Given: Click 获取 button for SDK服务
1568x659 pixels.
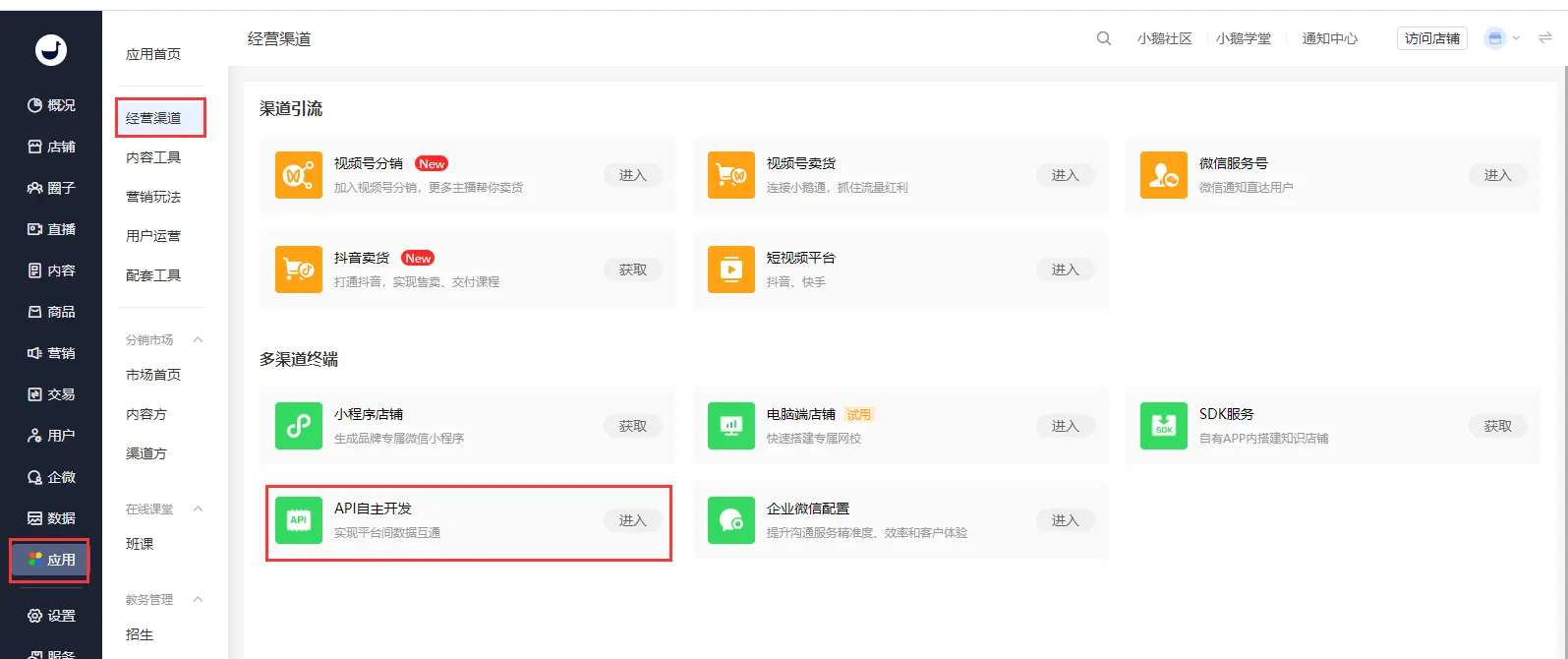Looking at the screenshot, I should 1498,426.
